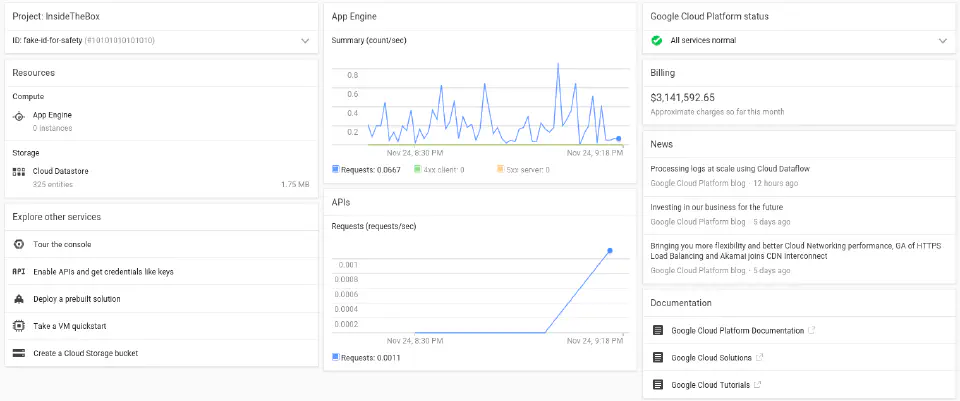Click the API credentials icon

(x=19, y=272)
